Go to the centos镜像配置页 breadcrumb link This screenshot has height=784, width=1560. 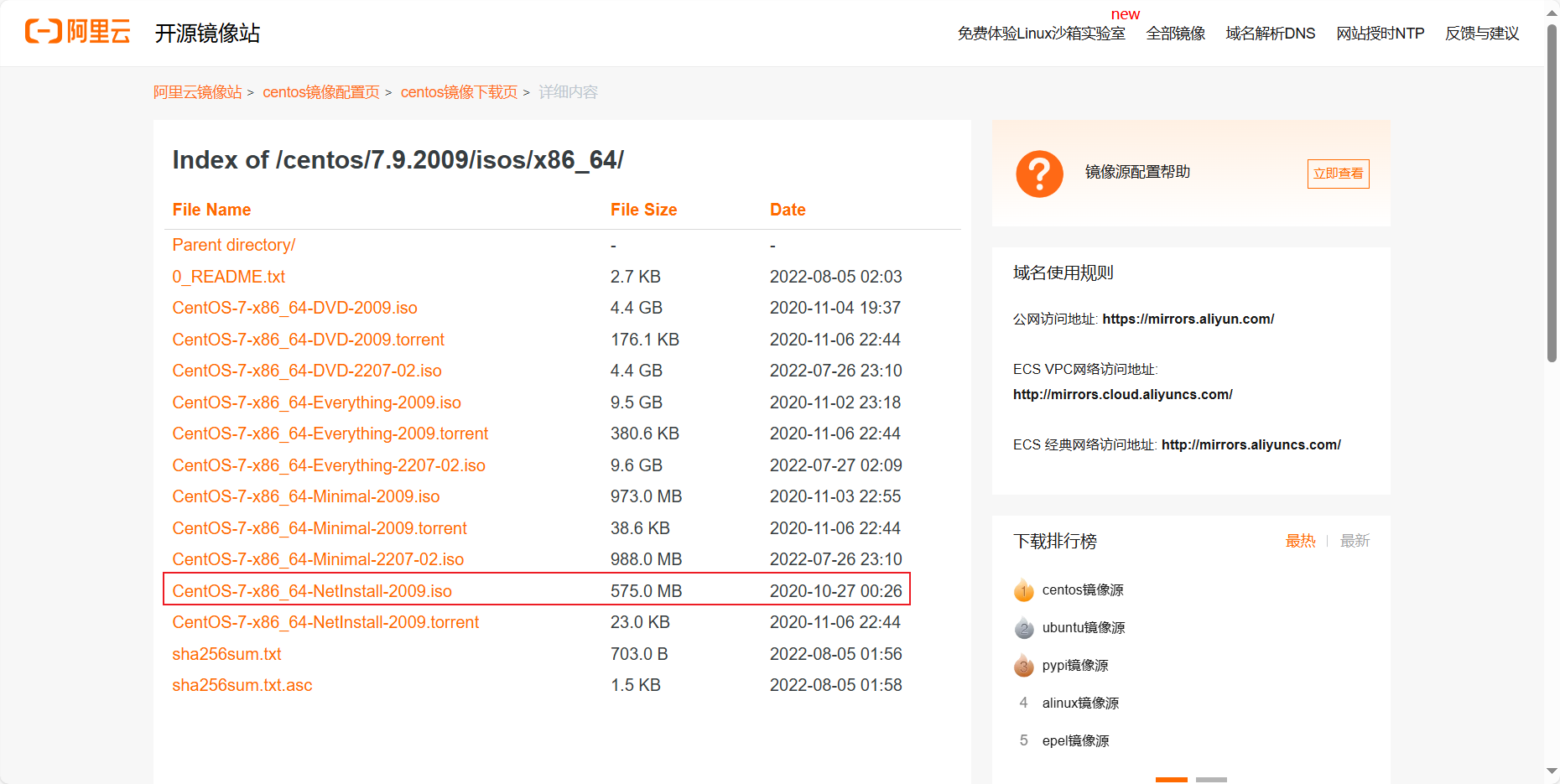click(320, 92)
